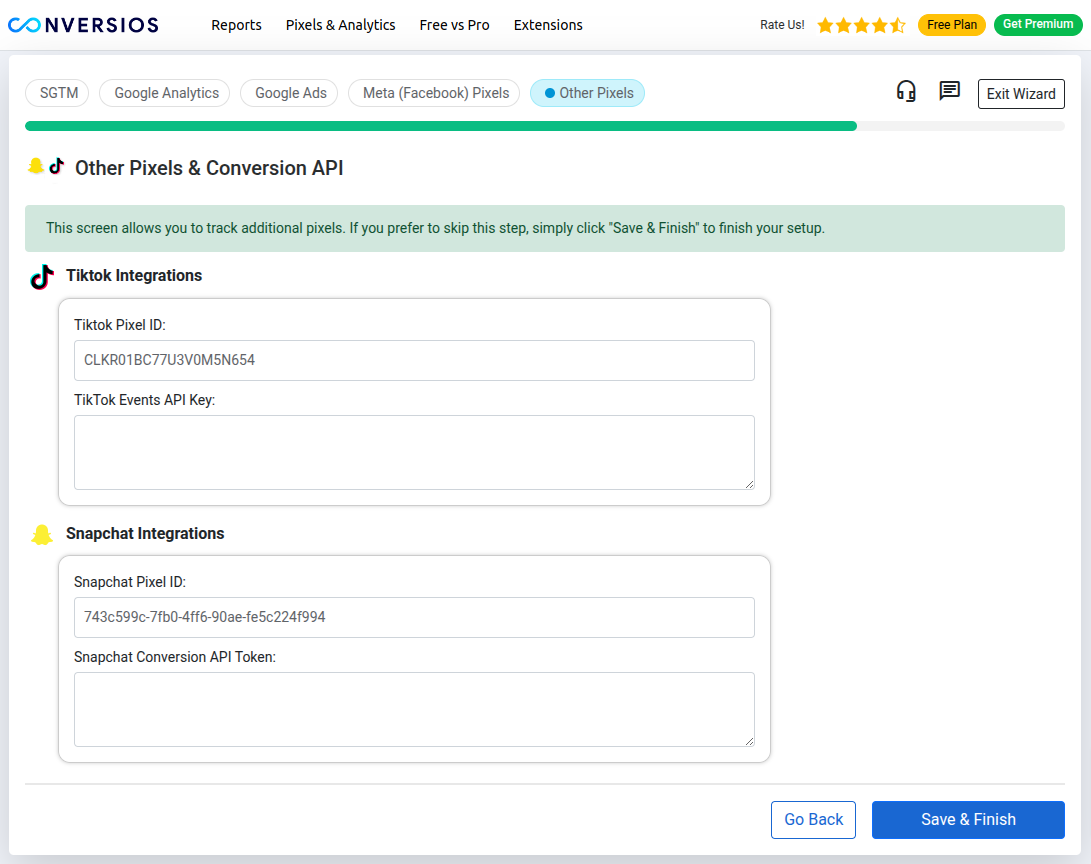Image resolution: width=1091 pixels, height=864 pixels.
Task: Select the Other Pixels step
Action: (587, 93)
